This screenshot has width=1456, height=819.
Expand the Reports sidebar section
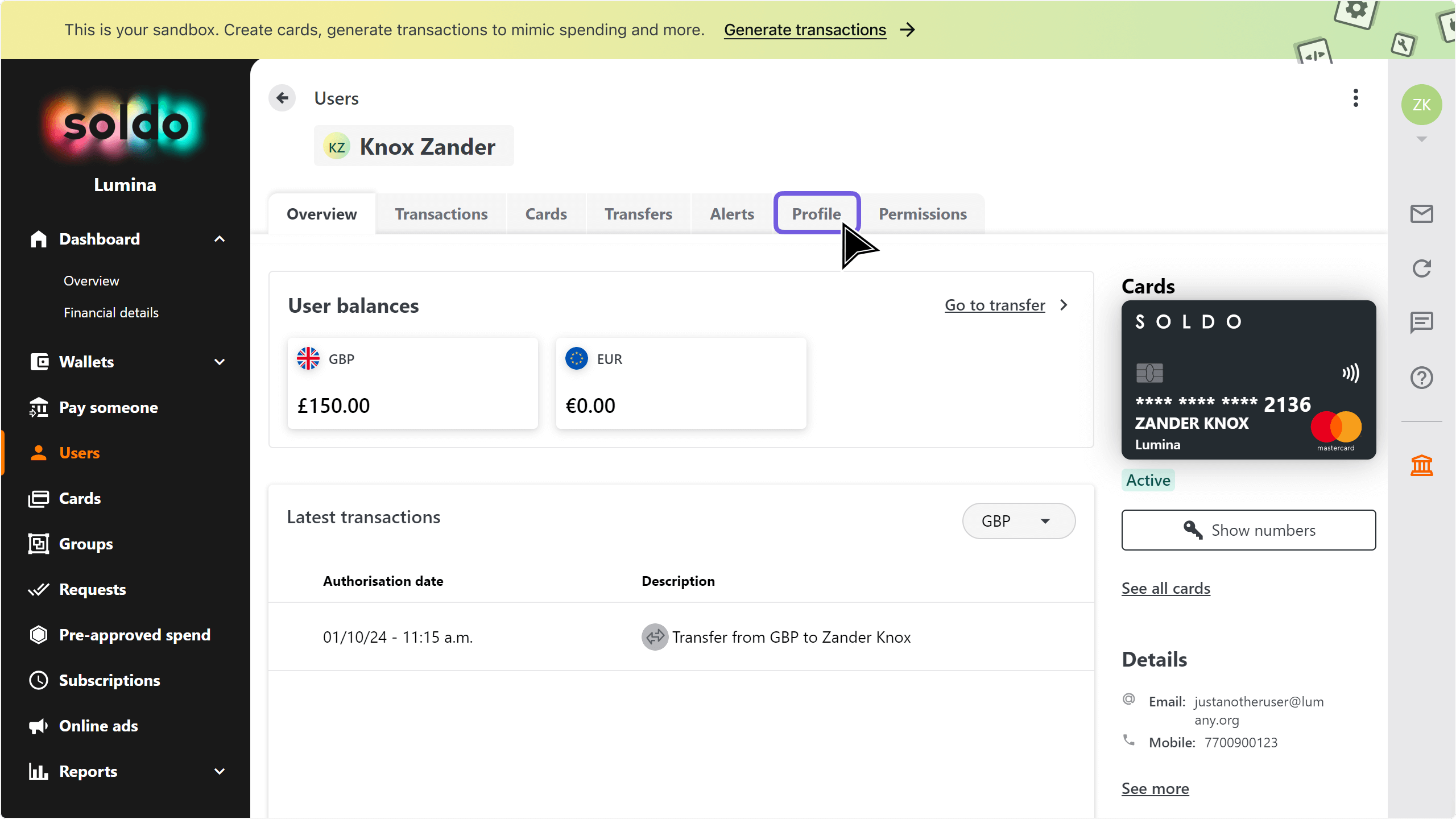point(220,771)
